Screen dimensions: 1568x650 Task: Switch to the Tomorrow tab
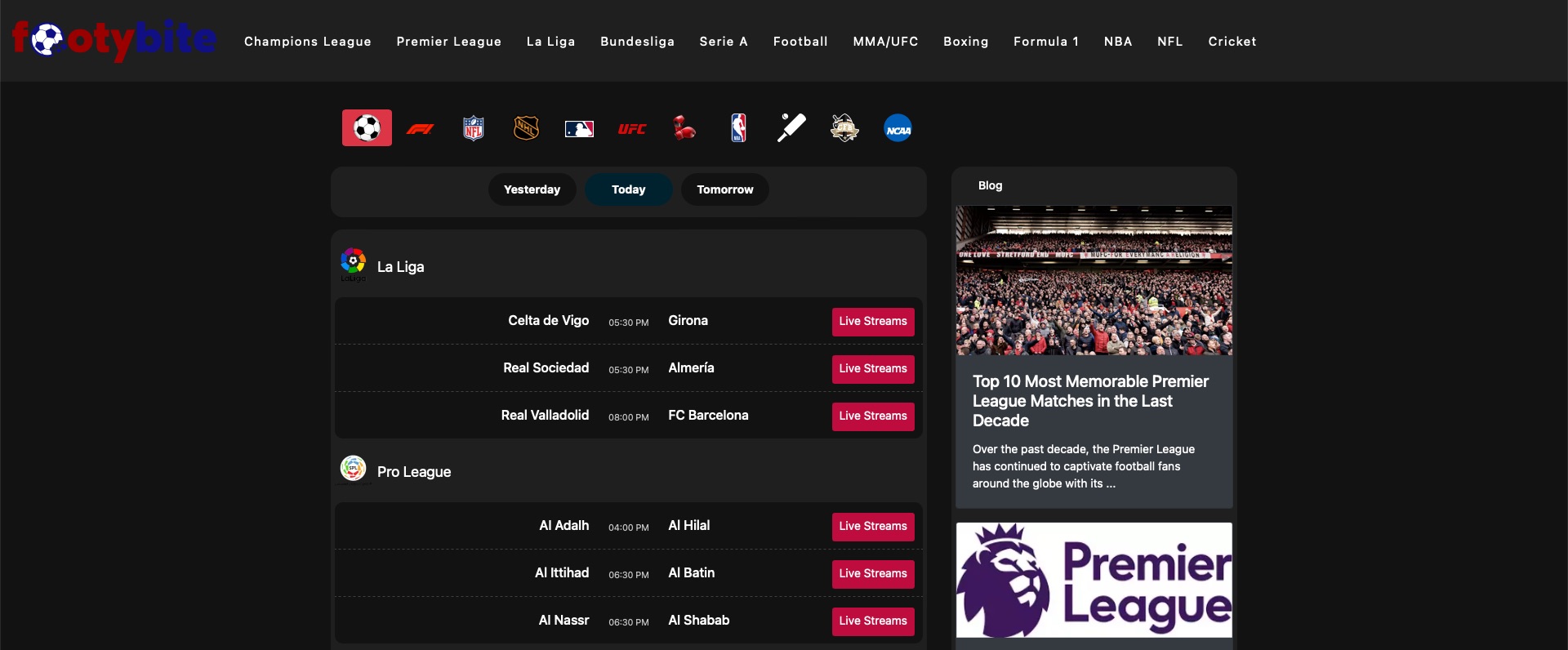724,189
